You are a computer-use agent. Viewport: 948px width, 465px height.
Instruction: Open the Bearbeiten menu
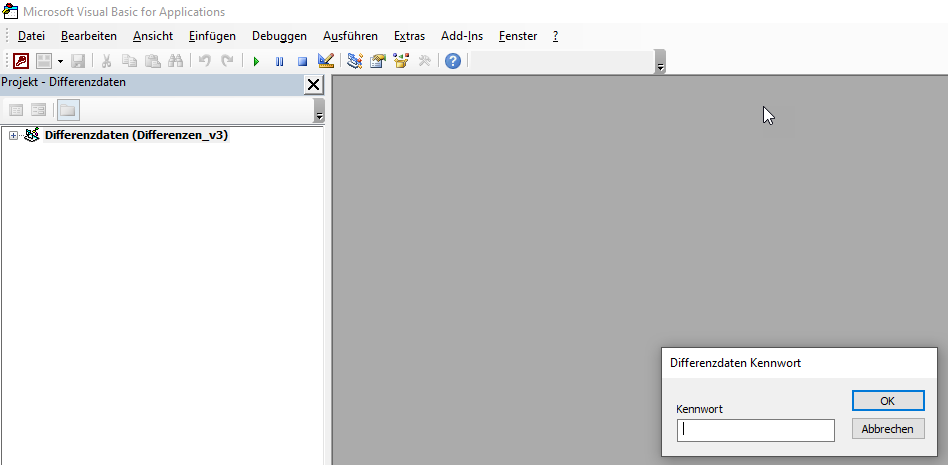point(89,36)
